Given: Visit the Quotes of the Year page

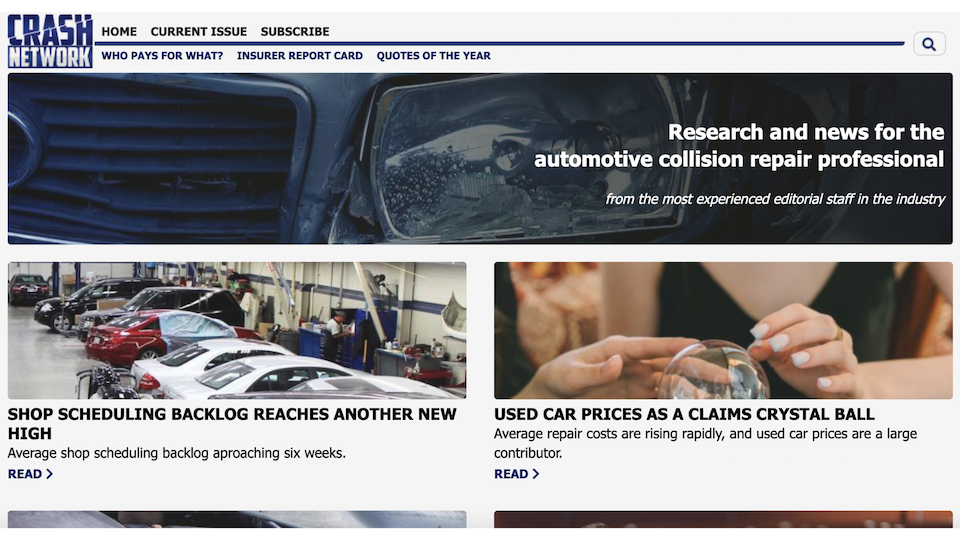Looking at the screenshot, I should (433, 56).
